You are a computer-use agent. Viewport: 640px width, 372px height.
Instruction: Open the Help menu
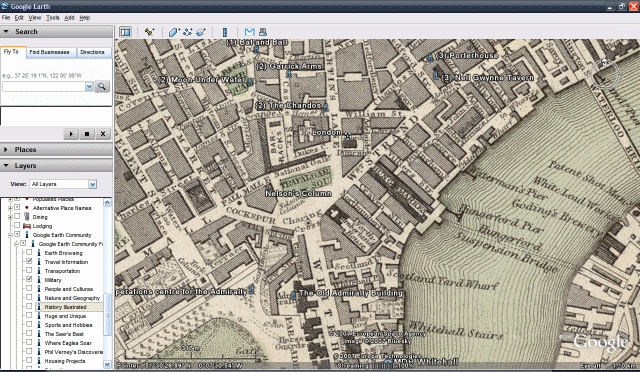(84, 18)
